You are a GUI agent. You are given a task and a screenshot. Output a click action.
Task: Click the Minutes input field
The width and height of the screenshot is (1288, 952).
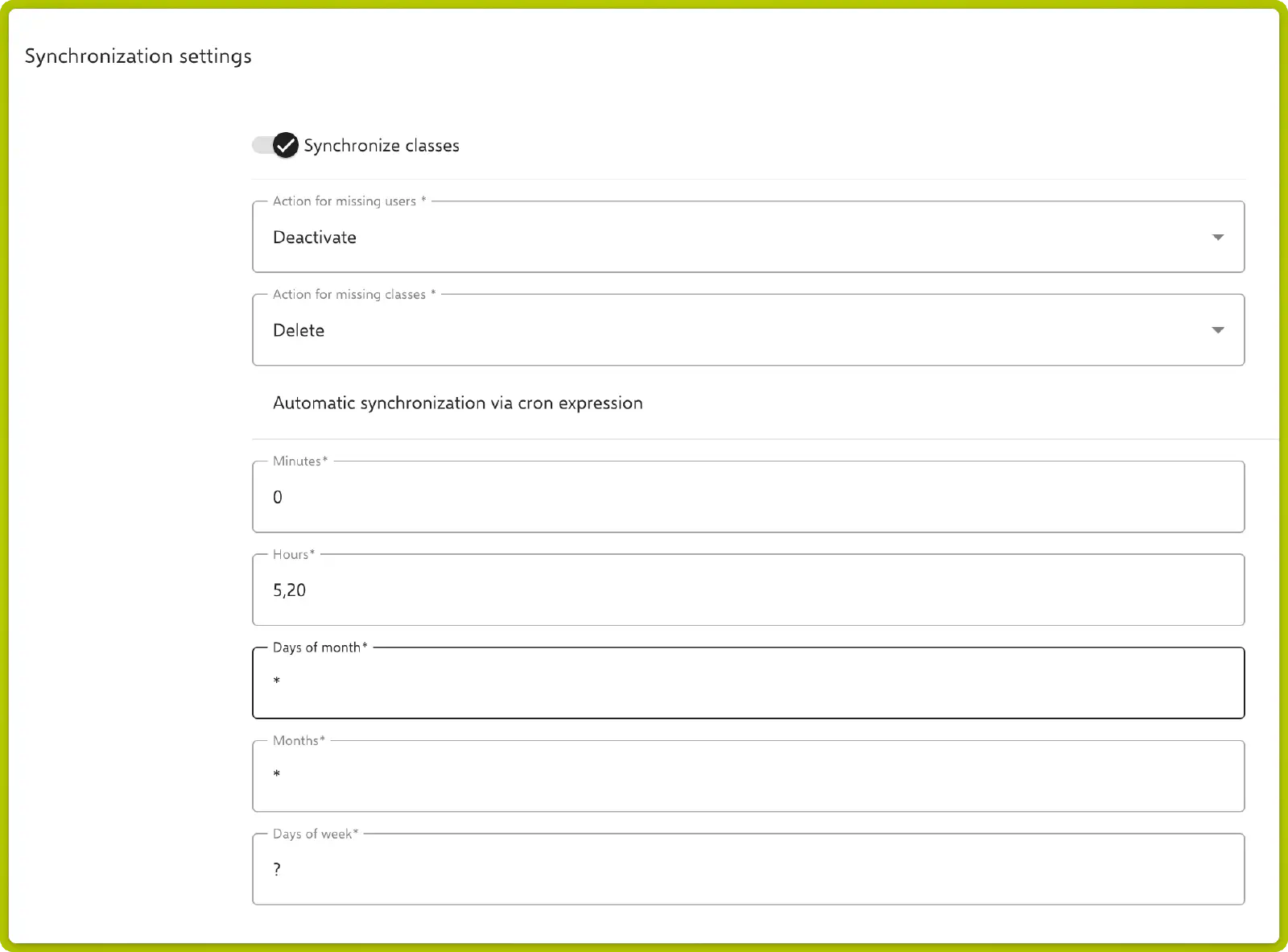[748, 497]
